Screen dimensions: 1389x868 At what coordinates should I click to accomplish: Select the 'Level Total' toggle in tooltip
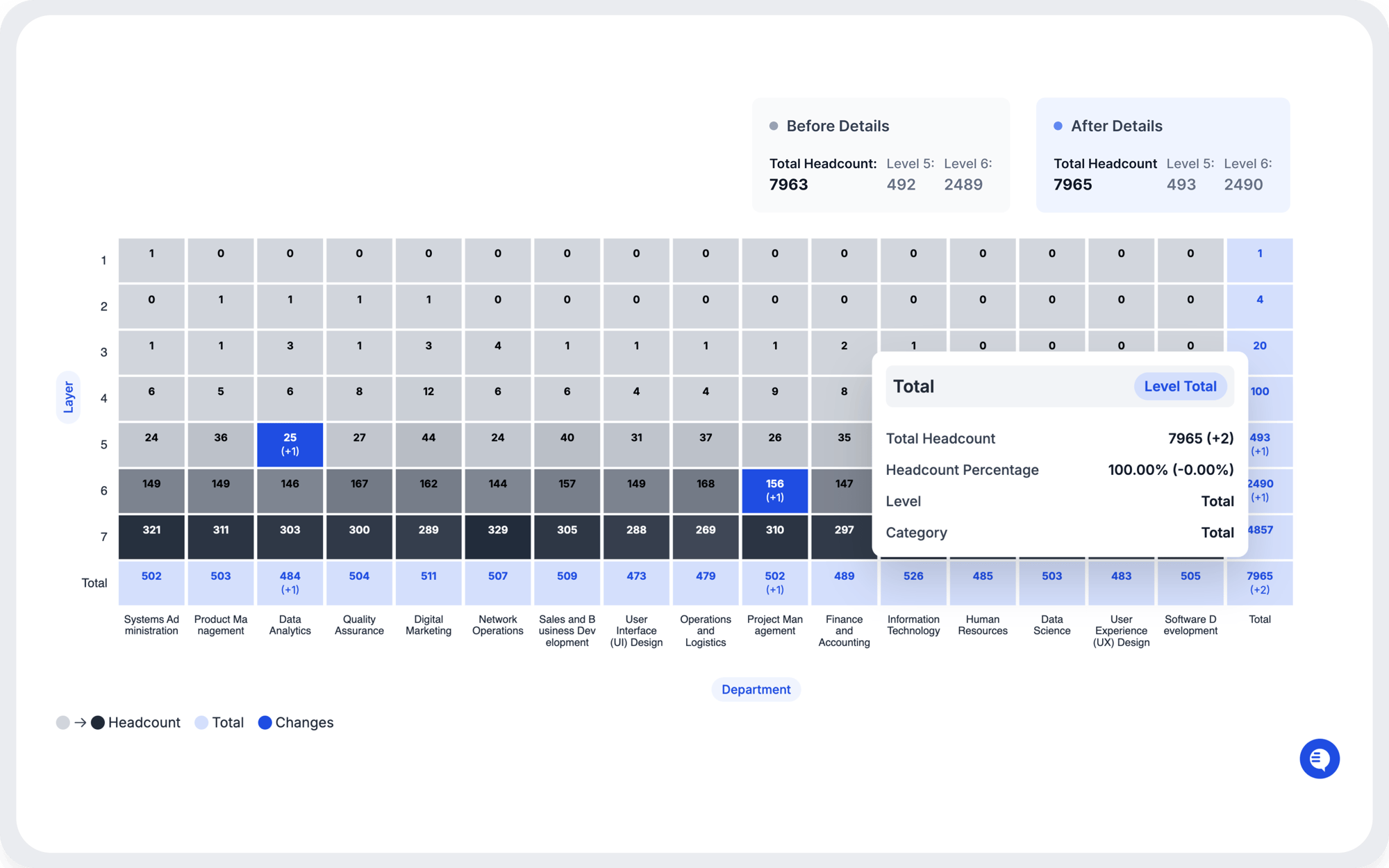coord(1180,386)
